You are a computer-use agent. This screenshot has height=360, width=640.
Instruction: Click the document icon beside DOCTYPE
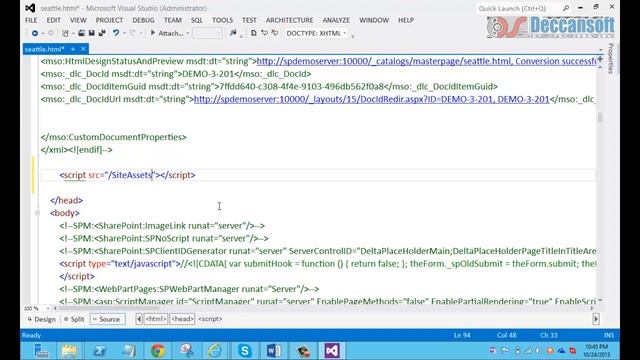pyautogui.click(x=253, y=33)
